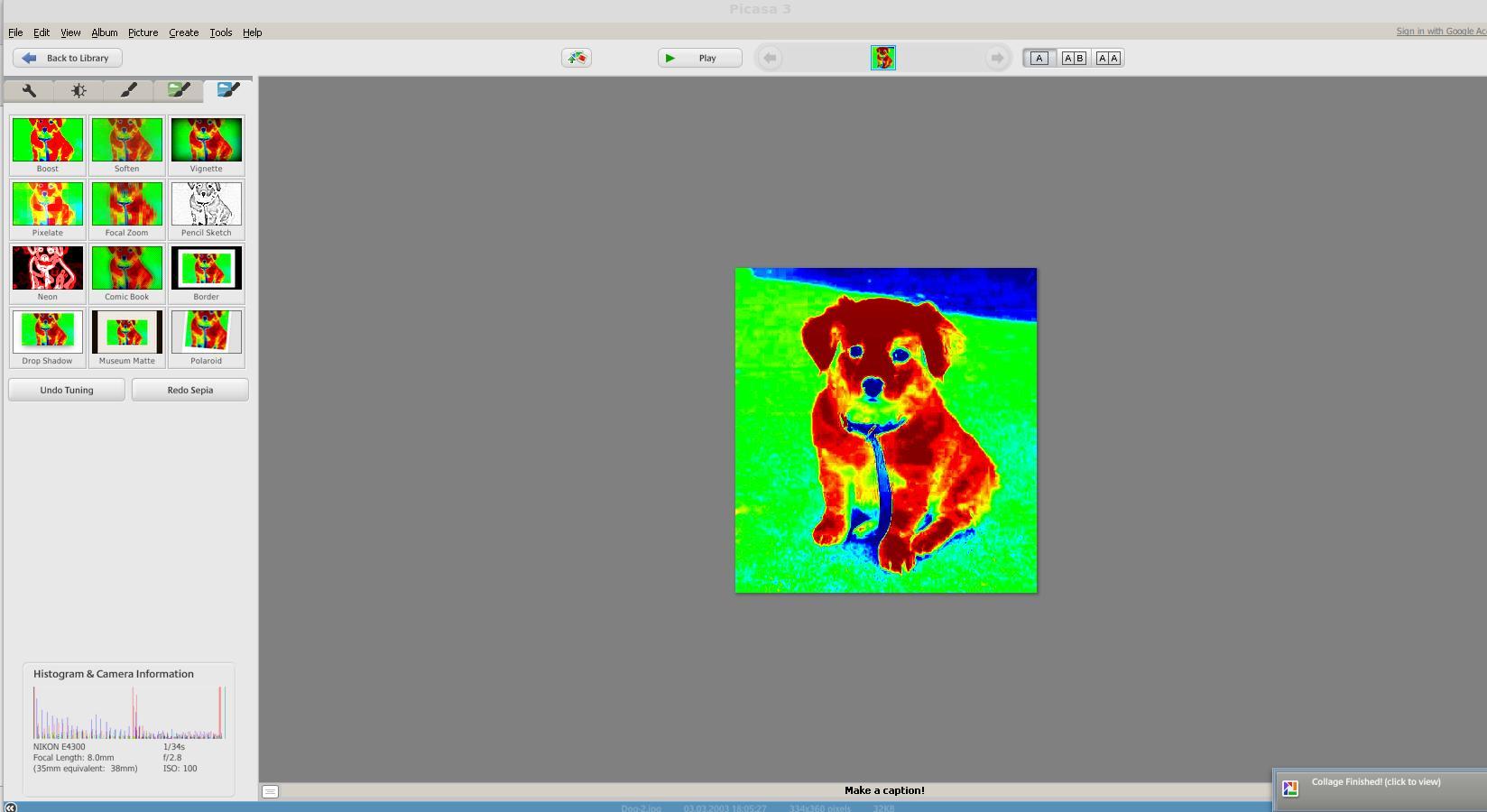Apply the Pencil Sketch effect

(x=206, y=204)
